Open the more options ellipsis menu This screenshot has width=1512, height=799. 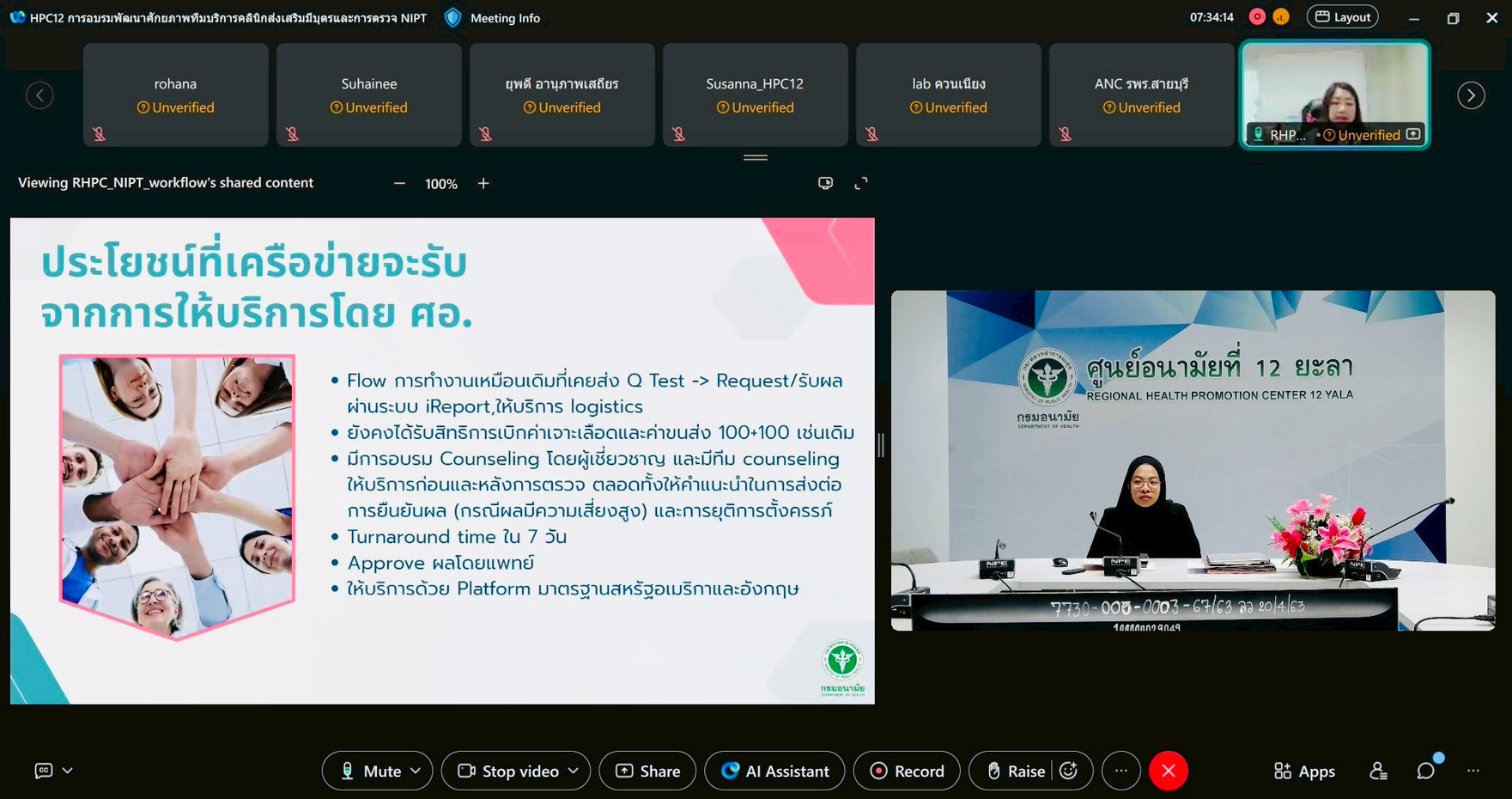(x=1120, y=771)
